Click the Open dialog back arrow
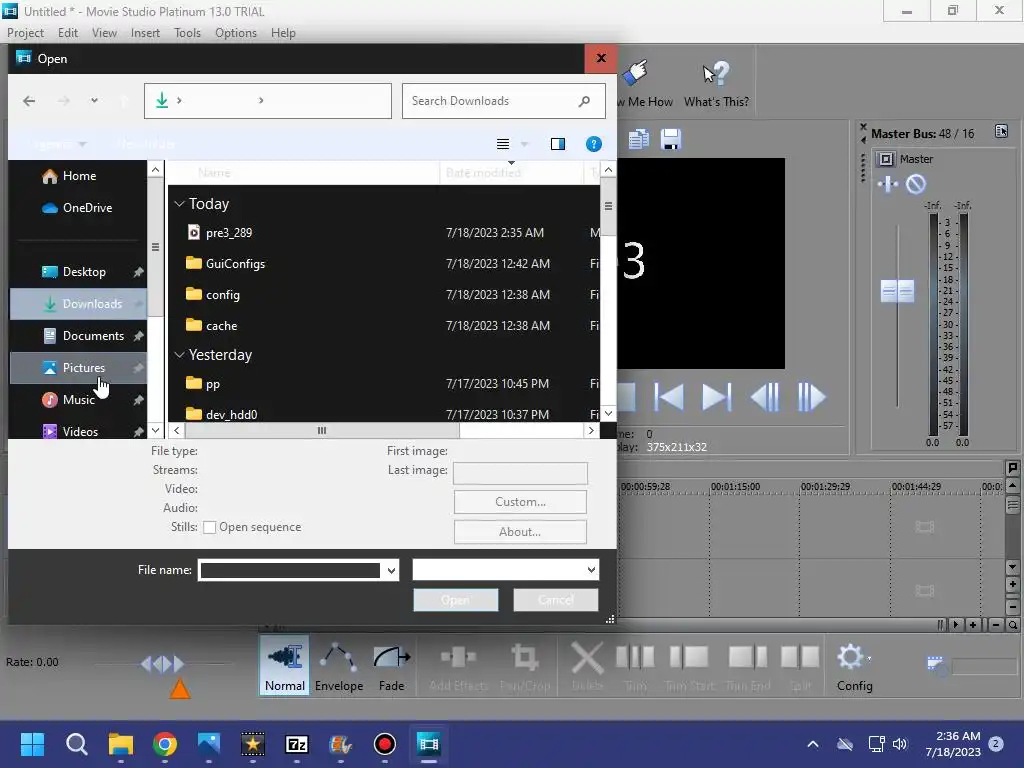Viewport: 1024px width, 768px height. click(29, 101)
